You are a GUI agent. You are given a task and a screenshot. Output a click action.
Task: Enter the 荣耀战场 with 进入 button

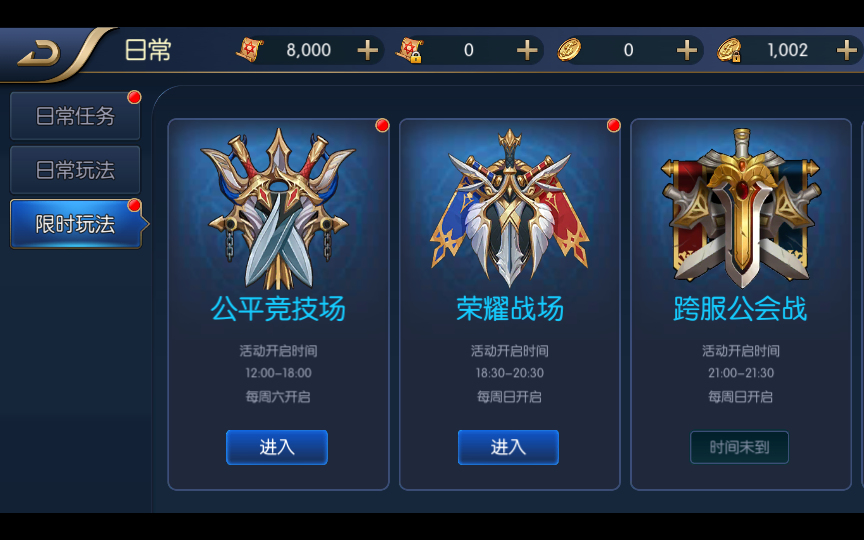[x=508, y=447]
